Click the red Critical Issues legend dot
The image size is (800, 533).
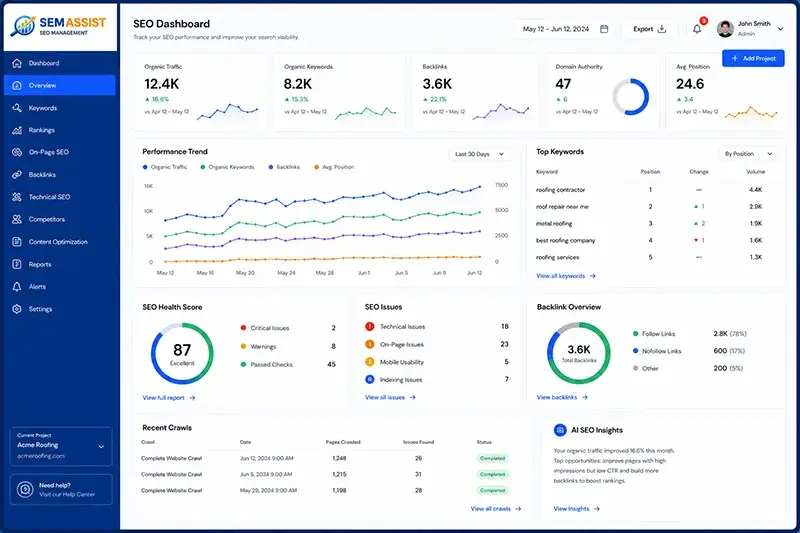point(243,328)
